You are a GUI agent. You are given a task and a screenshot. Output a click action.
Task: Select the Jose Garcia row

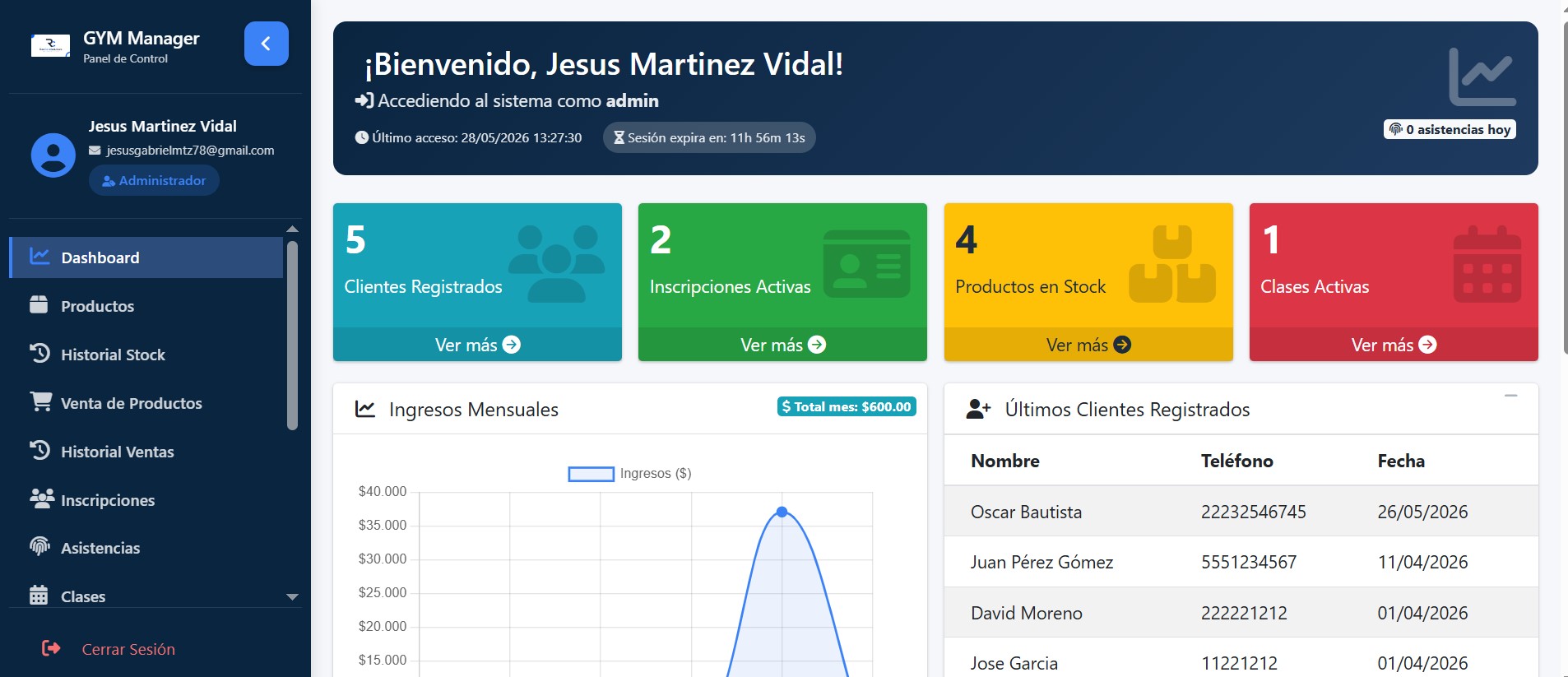(x=1241, y=659)
